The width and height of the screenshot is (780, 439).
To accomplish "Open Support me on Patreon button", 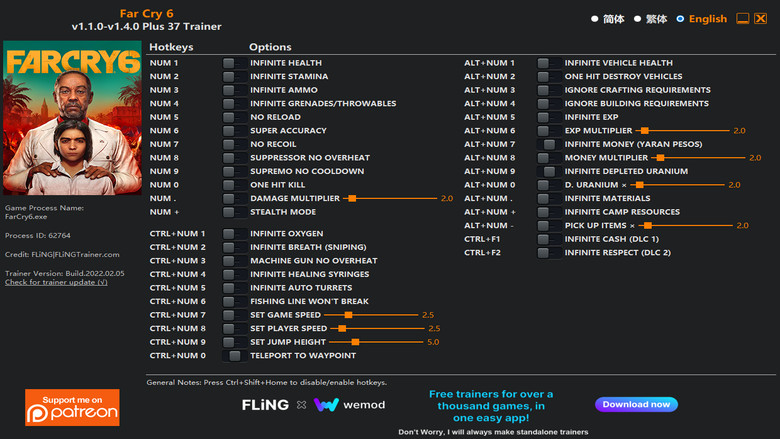I will click(72, 408).
